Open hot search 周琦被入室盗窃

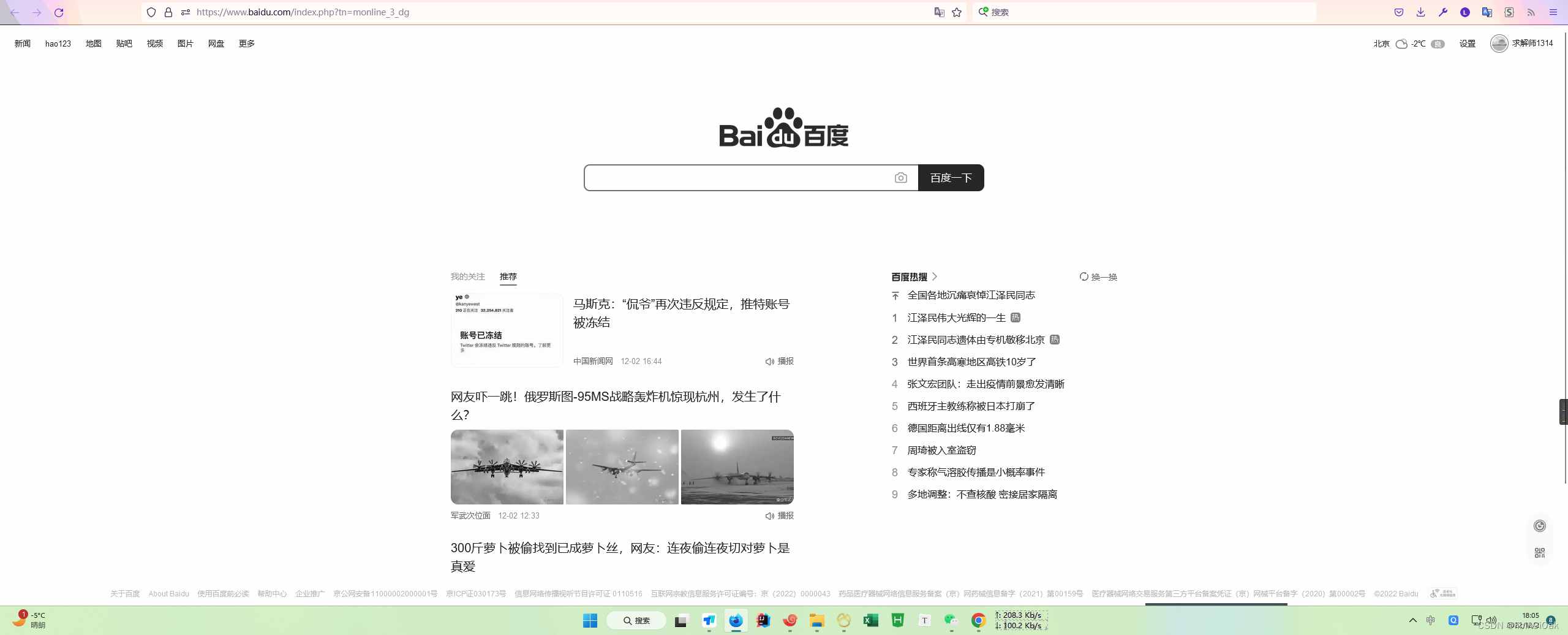(942, 451)
